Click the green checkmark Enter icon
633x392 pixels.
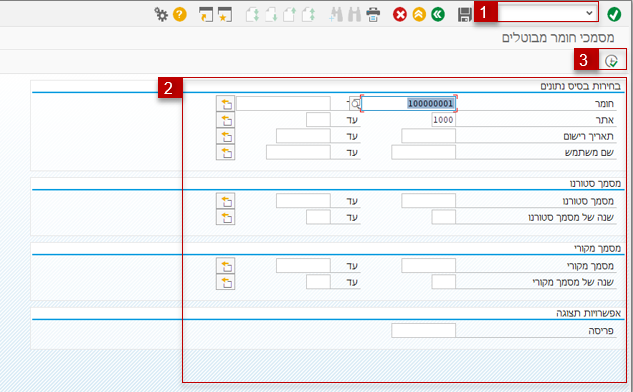(614, 15)
